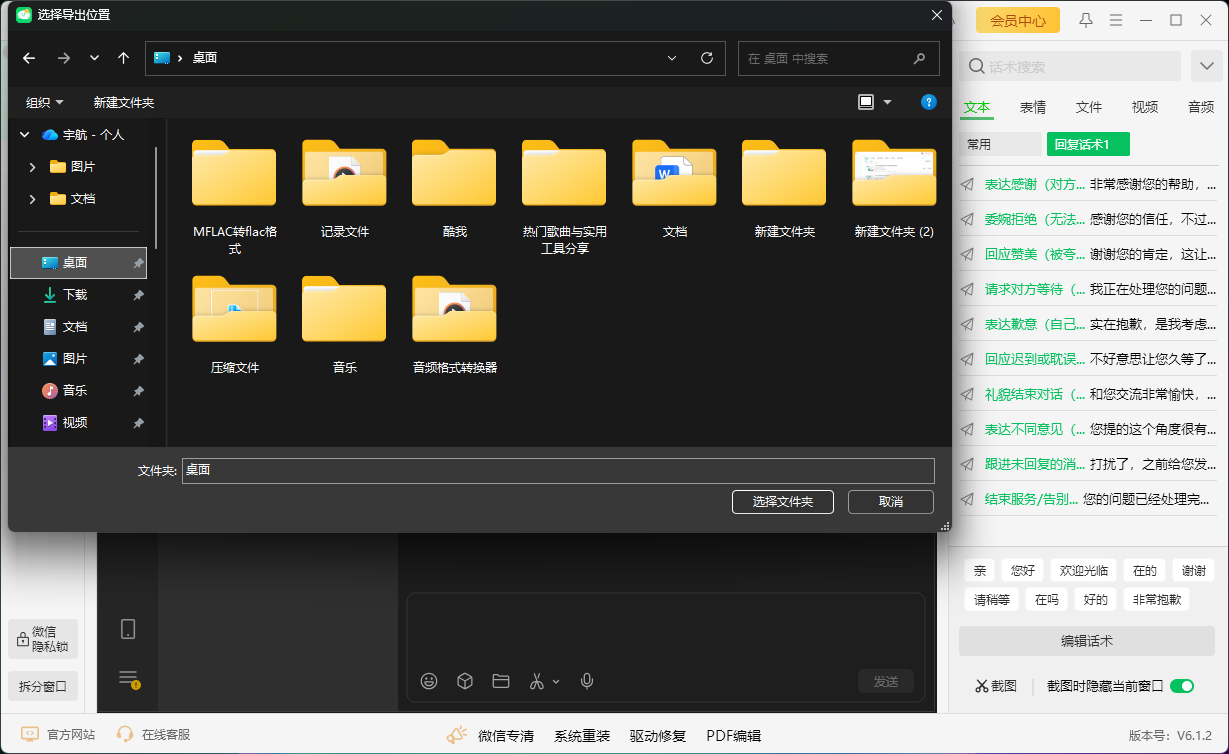Click the 选择文件夹 button

[x=782, y=501]
